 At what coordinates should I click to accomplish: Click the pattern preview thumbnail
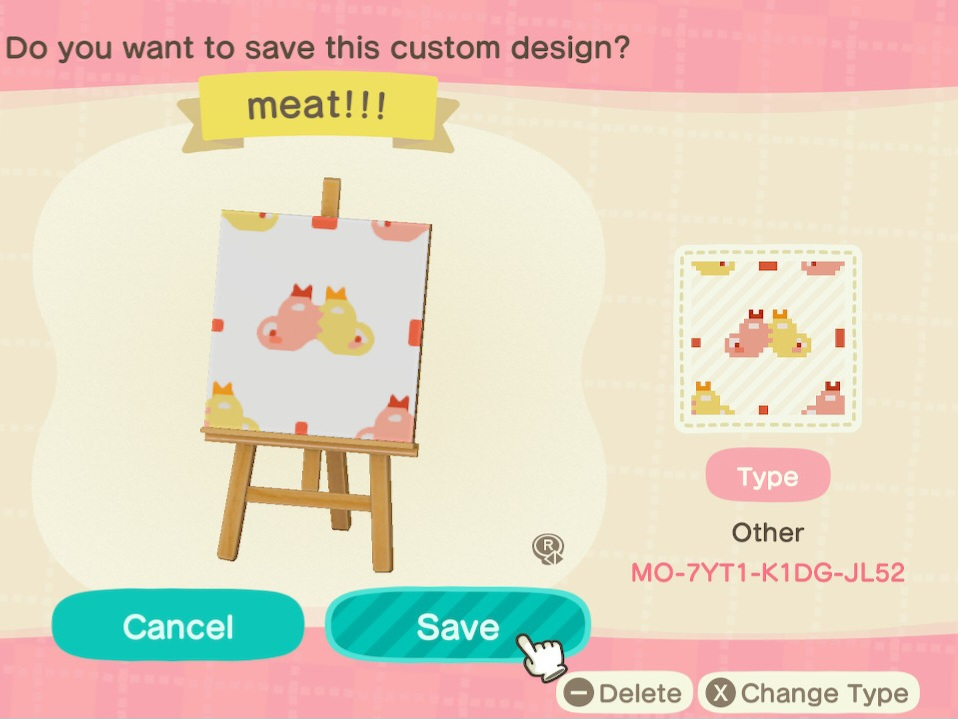tap(768, 339)
